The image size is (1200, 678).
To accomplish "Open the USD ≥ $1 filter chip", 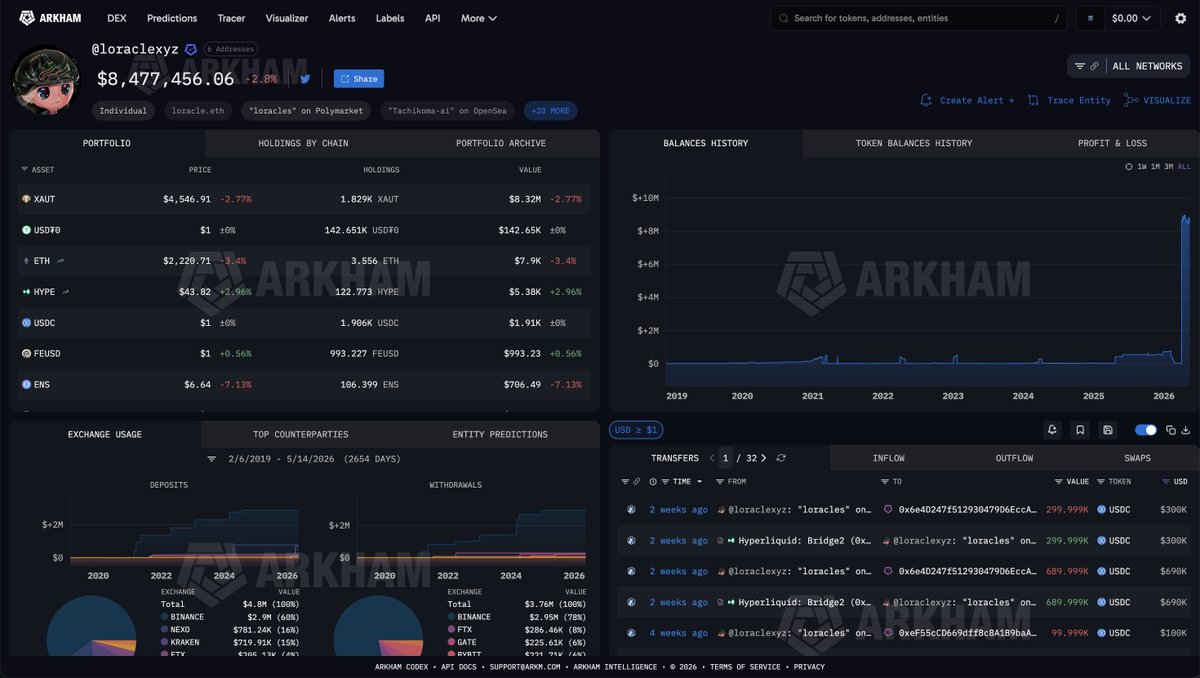I will (x=637, y=430).
